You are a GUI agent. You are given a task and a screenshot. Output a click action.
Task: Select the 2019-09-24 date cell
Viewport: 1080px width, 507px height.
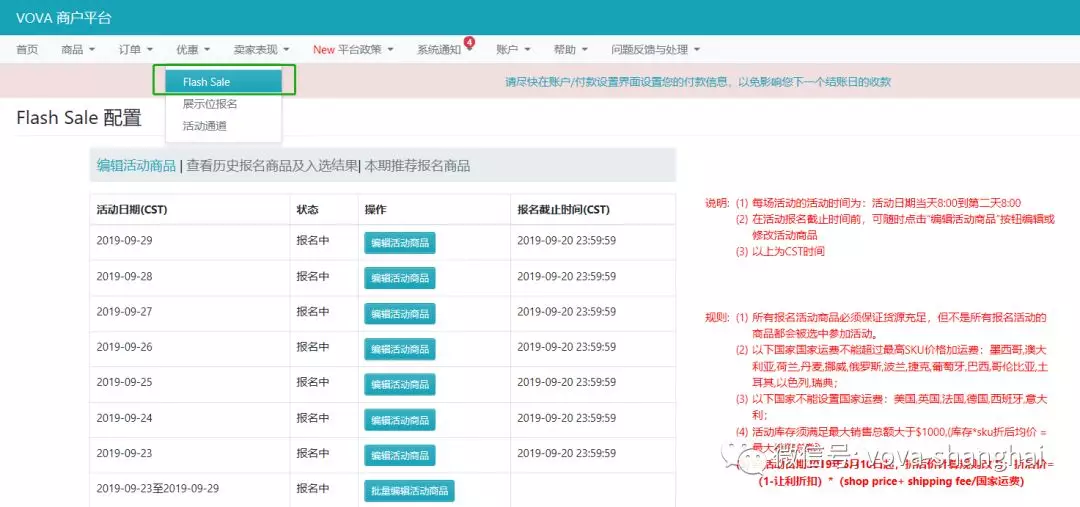[x=189, y=420]
